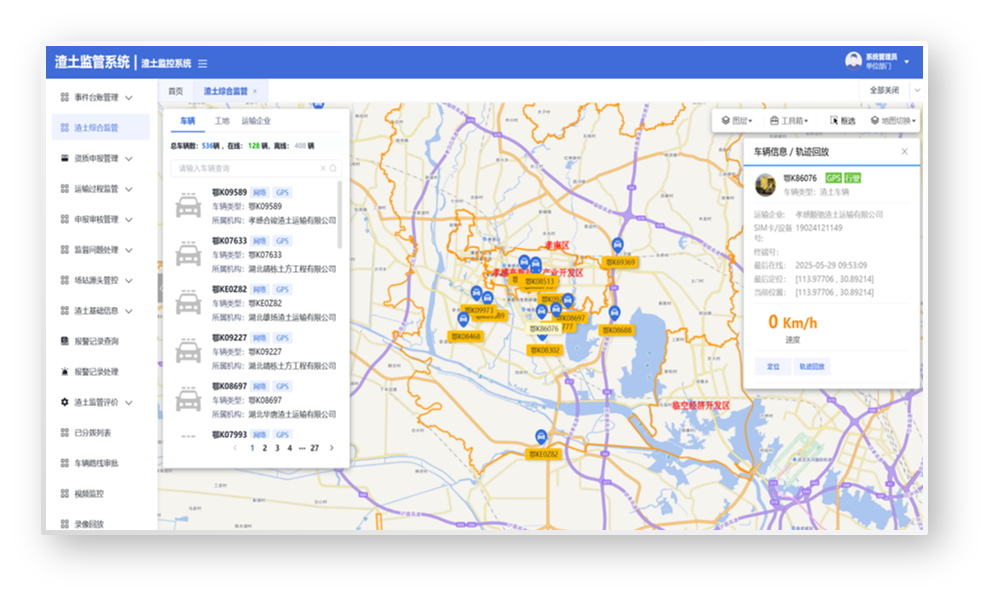Click the vehicle search input field
Screen dimensions: 993x600
pyautogui.click(x=245, y=169)
